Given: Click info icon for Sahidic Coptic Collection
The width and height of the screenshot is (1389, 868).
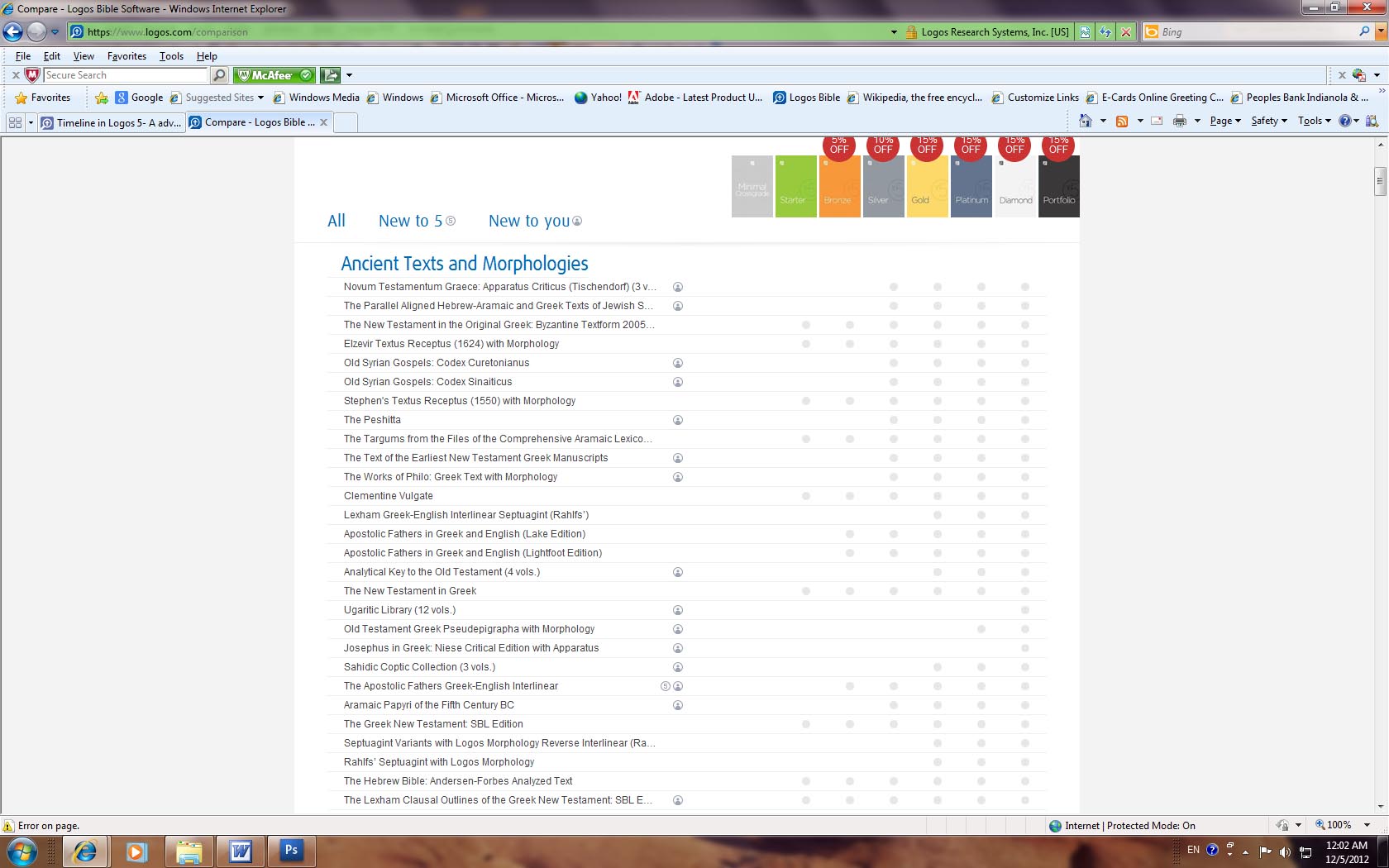Looking at the screenshot, I should click(678, 667).
